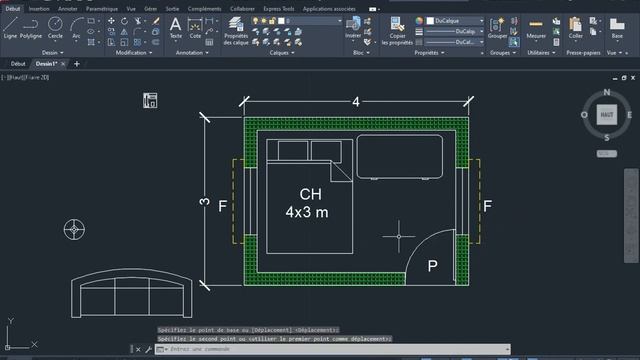Screen dimensions: 640x360
Task: Activate the Rotation tool
Action: [x=124, y=21]
